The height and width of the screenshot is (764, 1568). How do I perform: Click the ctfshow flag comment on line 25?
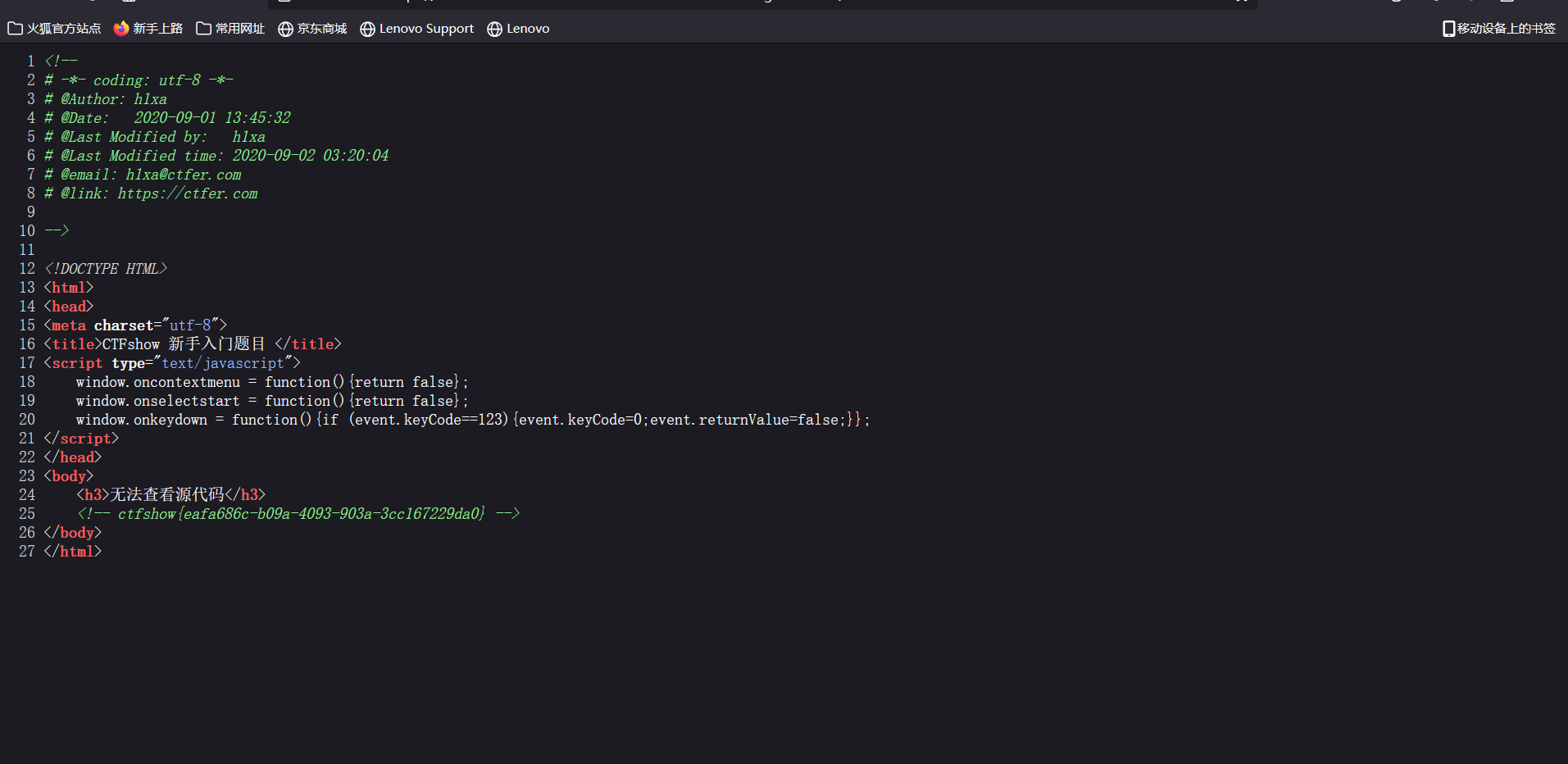301,514
